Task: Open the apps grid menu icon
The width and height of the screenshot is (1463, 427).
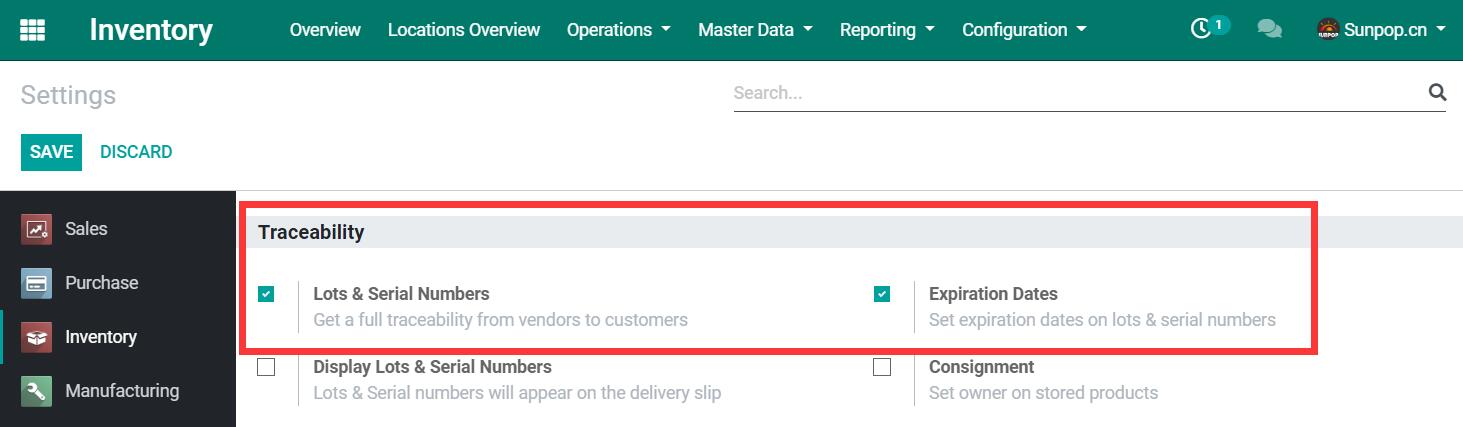Action: click(x=32, y=30)
